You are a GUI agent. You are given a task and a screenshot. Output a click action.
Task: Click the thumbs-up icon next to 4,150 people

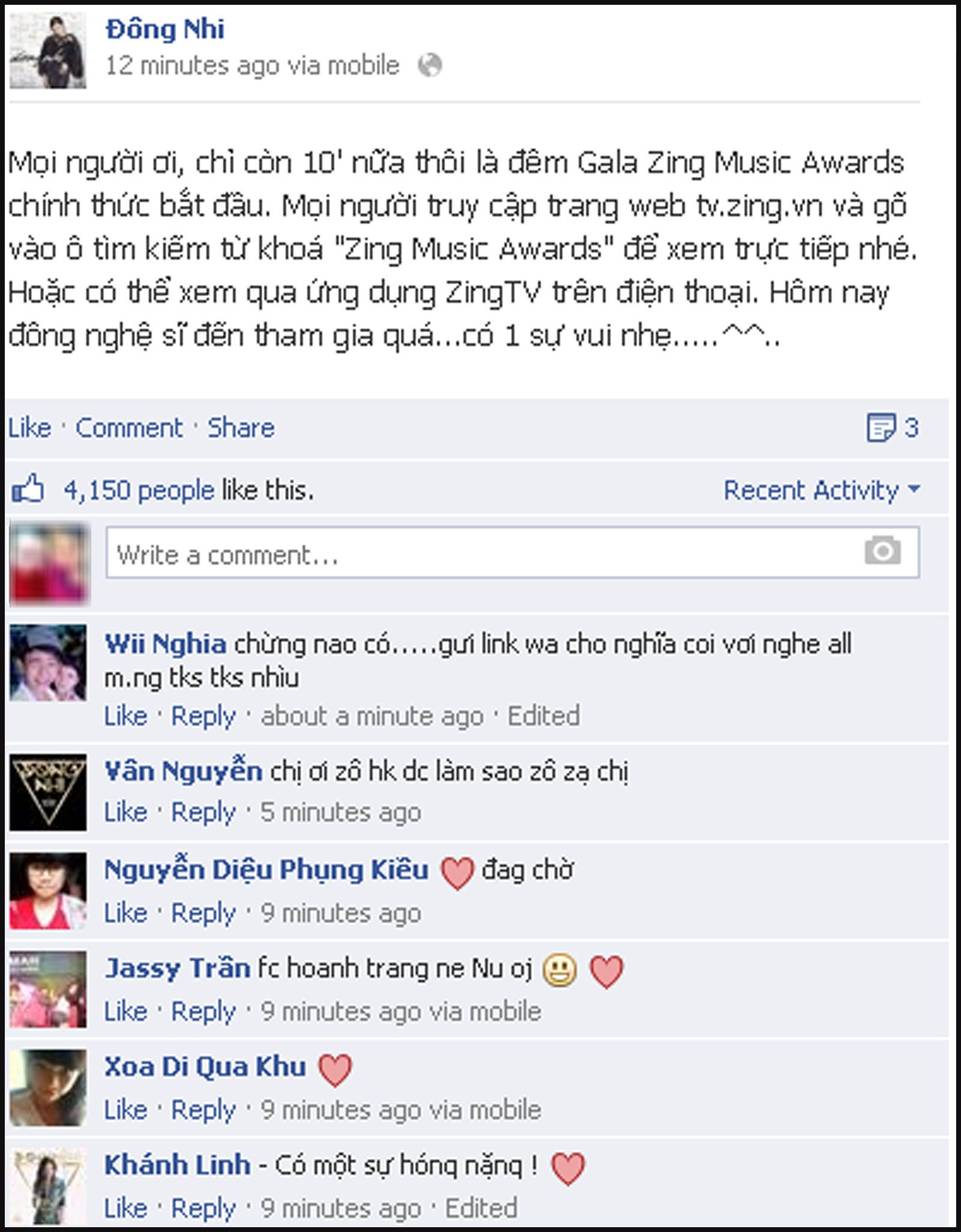(x=28, y=488)
